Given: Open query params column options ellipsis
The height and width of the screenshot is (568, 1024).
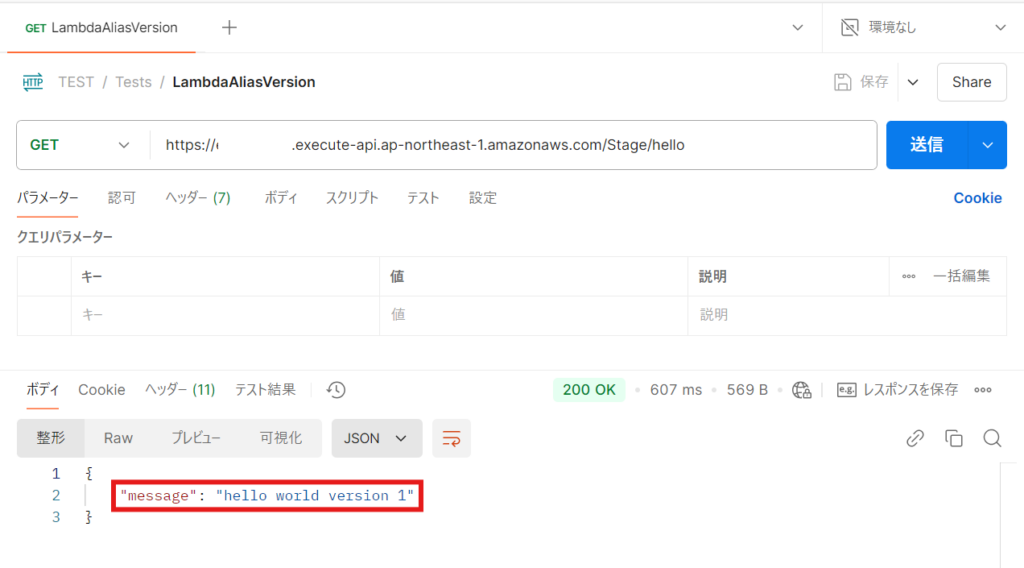Looking at the screenshot, I should tap(908, 276).
